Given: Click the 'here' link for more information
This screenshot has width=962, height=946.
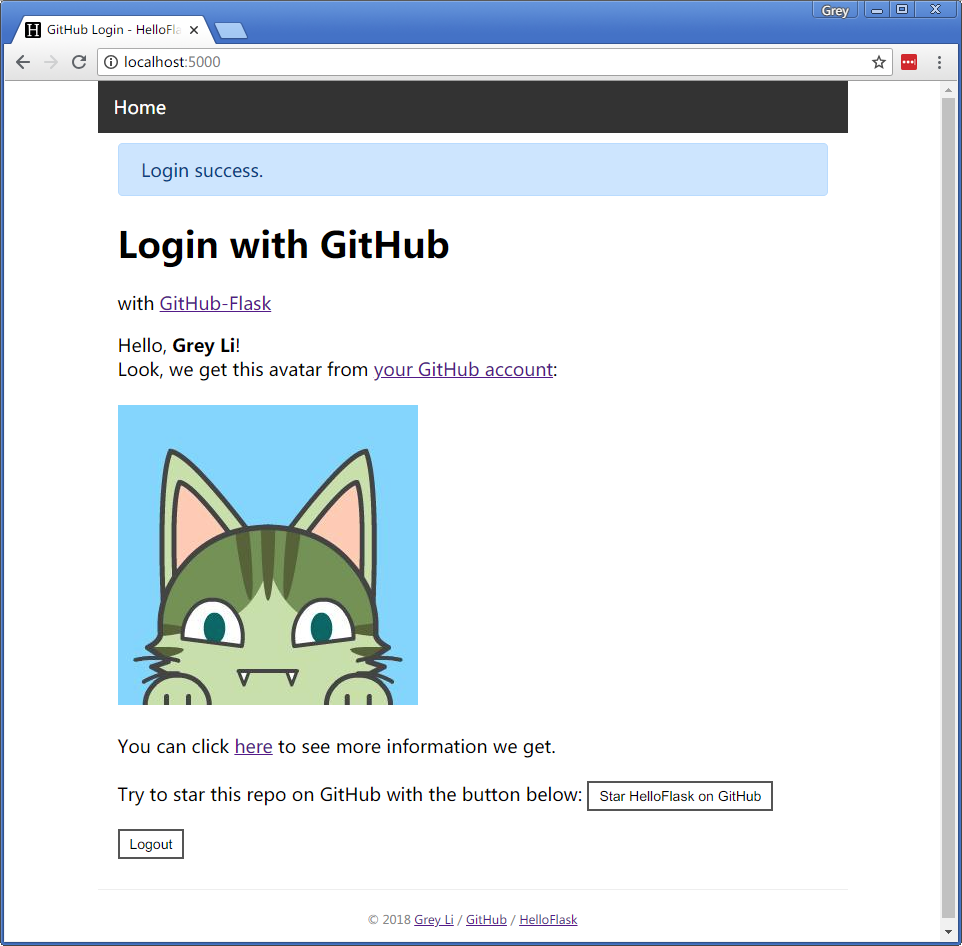Looking at the screenshot, I should pos(253,746).
